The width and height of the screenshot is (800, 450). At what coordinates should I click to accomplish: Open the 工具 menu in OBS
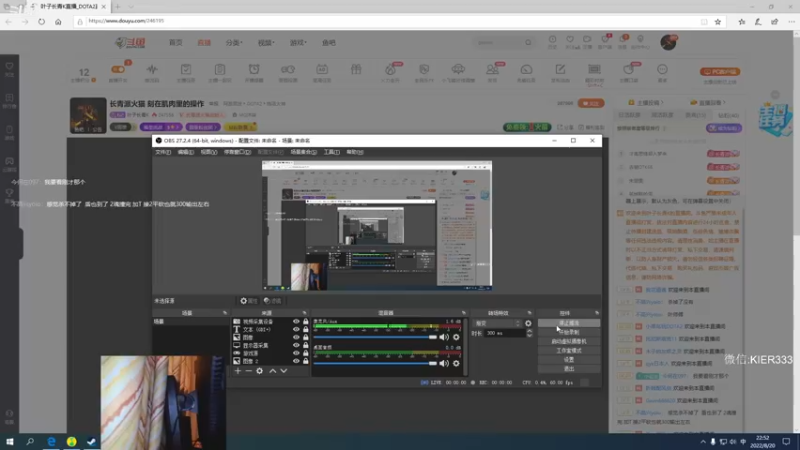(x=332, y=152)
